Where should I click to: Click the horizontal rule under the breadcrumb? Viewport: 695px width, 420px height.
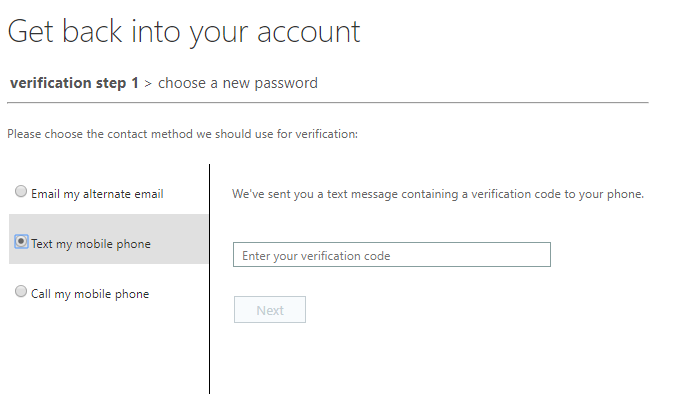328,103
